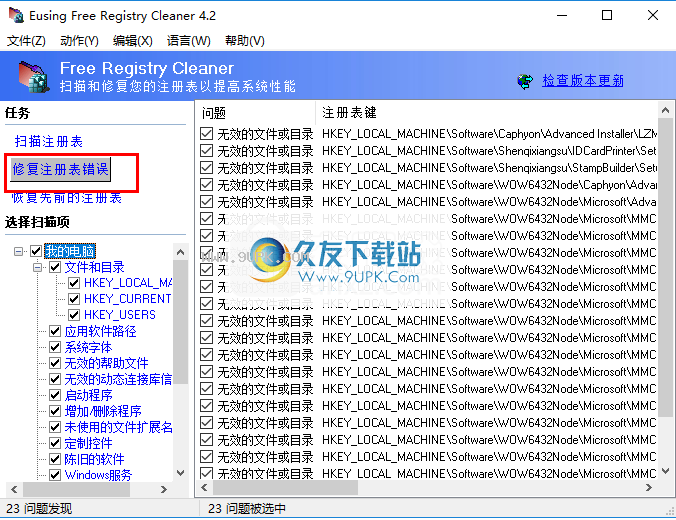Click left arrow of tree horizontal scrollbar
The width and height of the screenshot is (676, 520).
pyautogui.click(x=14, y=489)
